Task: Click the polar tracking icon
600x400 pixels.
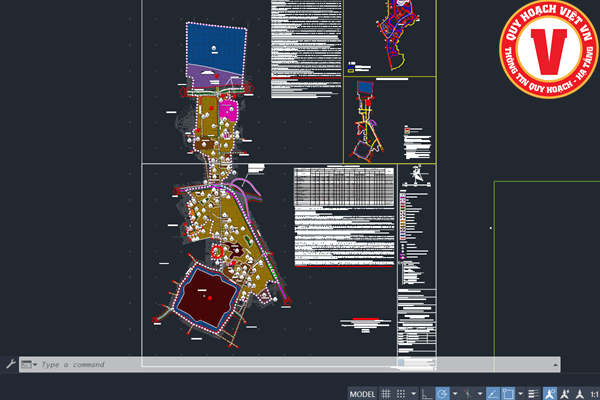Action: [442, 394]
